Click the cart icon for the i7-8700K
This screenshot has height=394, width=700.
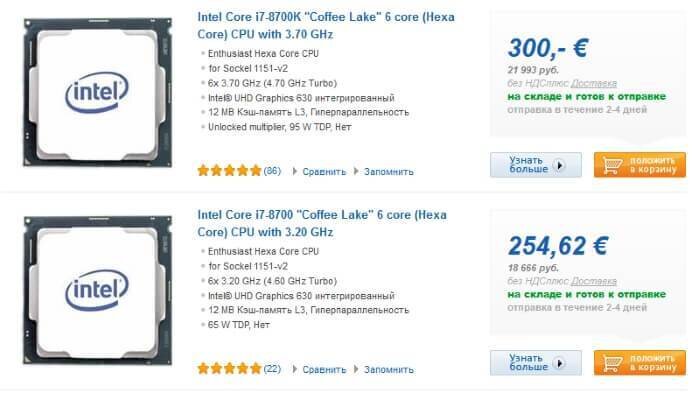click(x=612, y=165)
